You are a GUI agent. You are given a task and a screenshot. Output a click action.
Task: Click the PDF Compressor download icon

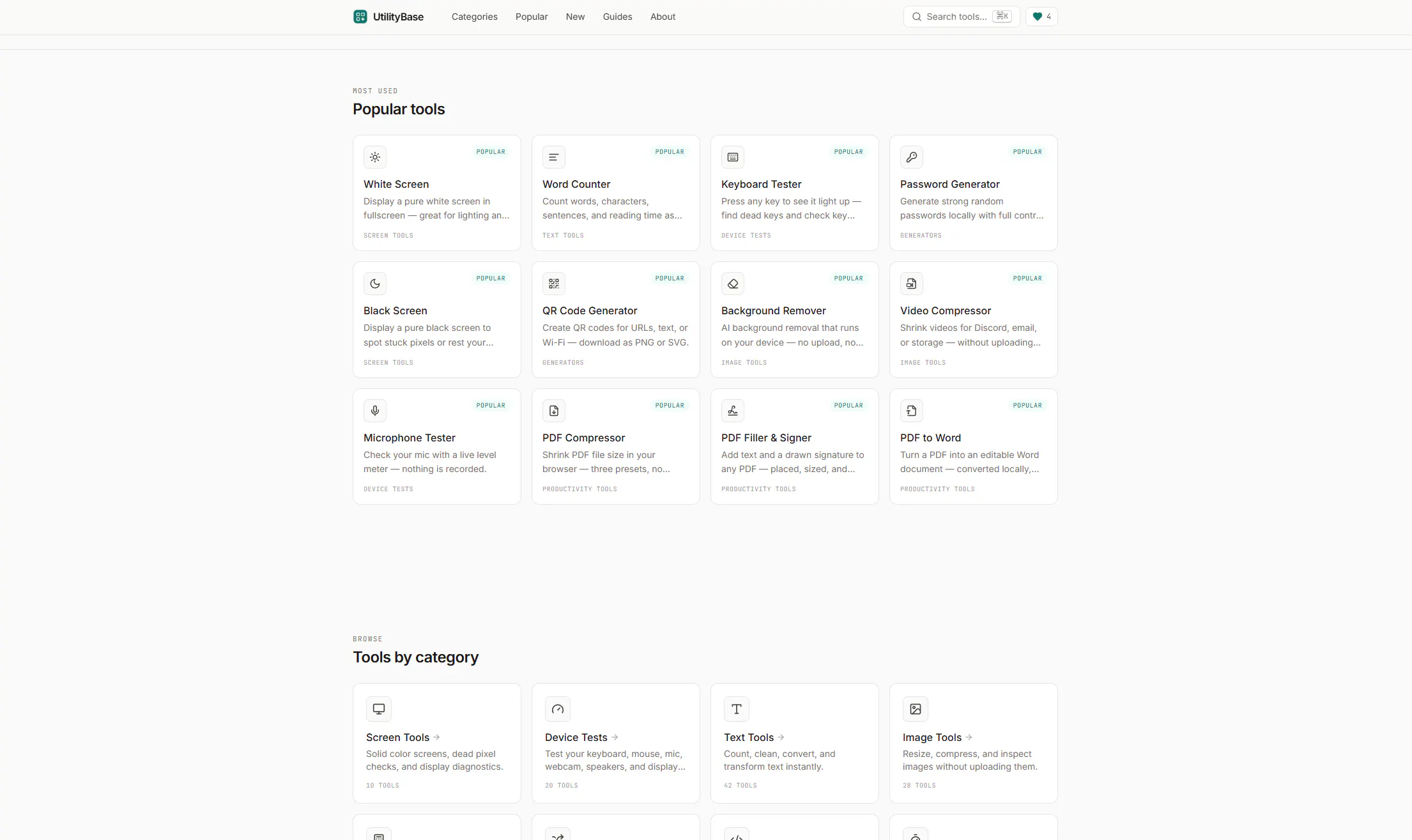coord(554,411)
